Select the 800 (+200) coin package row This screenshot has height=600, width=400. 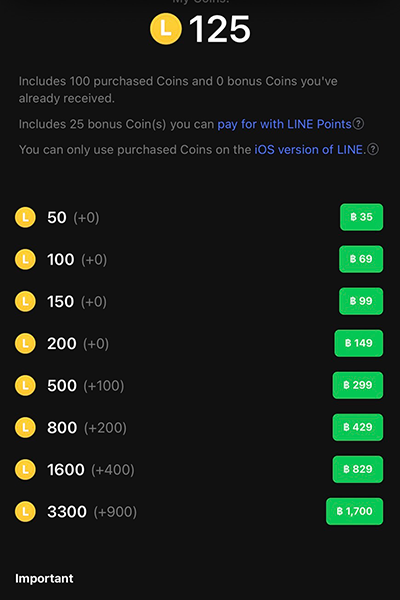199,427
